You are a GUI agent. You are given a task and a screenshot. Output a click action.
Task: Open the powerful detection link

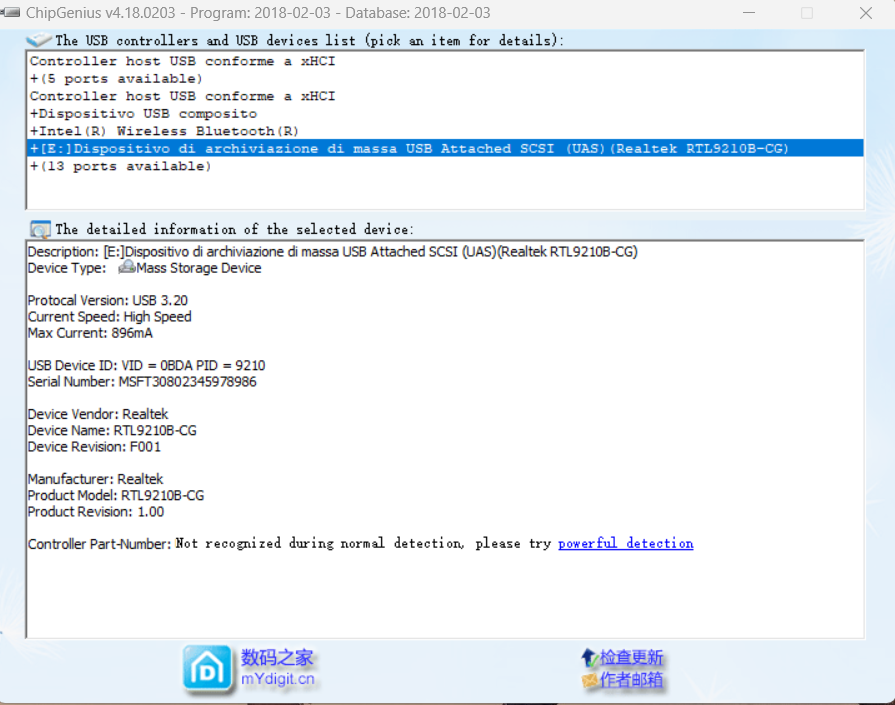(626, 543)
